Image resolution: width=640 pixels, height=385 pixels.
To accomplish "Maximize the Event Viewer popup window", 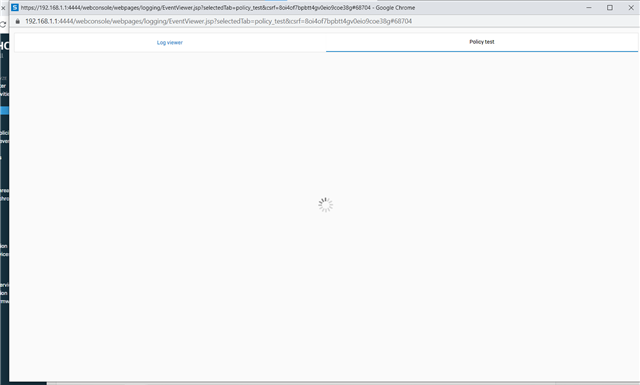I will pyautogui.click(x=610, y=7).
